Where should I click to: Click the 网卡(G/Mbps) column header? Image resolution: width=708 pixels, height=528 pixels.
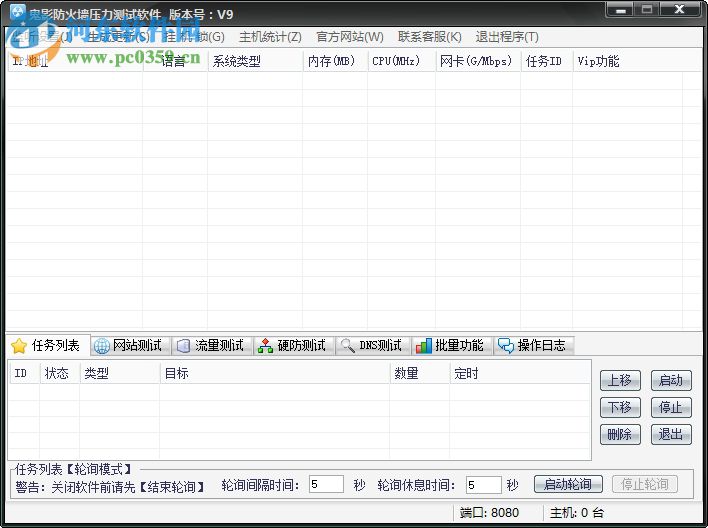pyautogui.click(x=478, y=61)
